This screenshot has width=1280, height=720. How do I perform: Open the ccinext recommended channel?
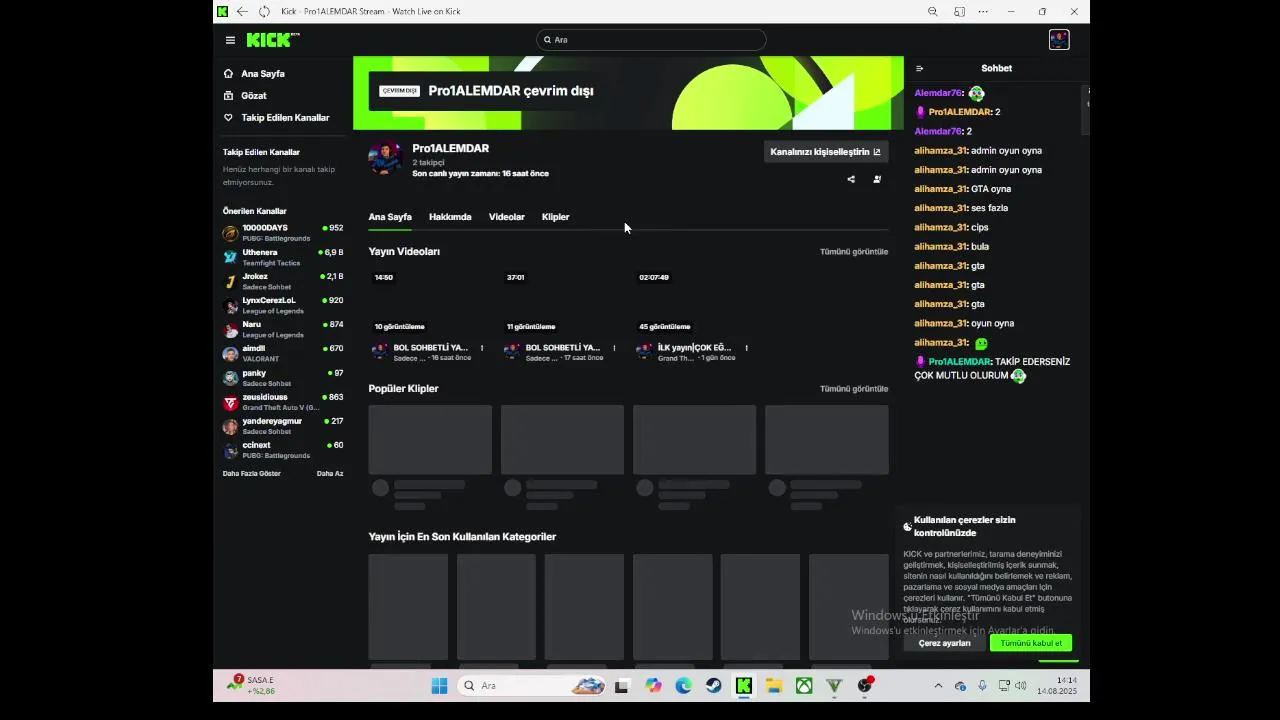tap(283, 450)
